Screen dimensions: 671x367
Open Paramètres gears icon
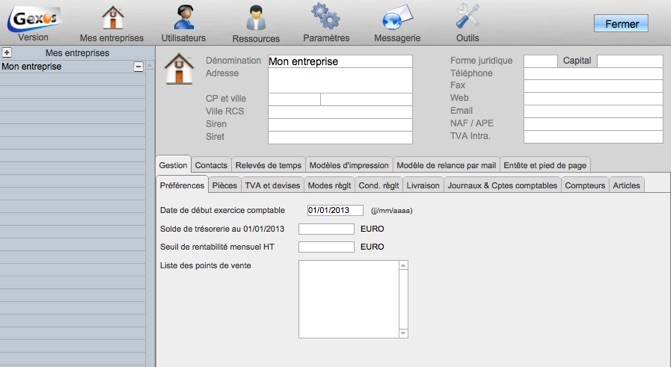[x=326, y=17]
